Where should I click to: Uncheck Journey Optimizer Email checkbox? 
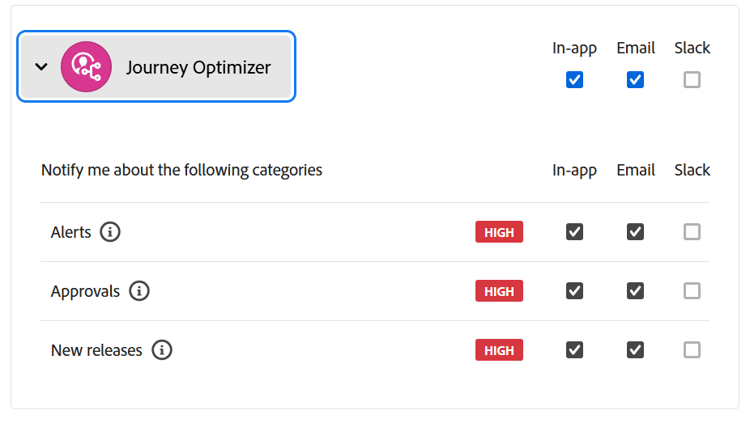click(635, 80)
